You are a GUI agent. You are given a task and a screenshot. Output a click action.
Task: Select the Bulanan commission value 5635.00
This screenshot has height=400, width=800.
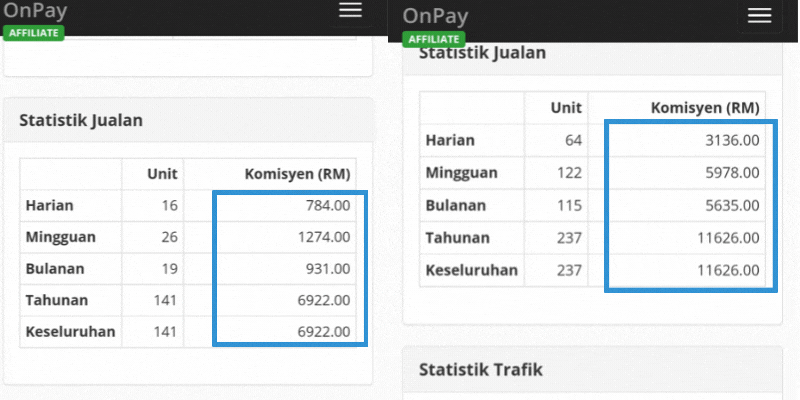(x=732, y=205)
